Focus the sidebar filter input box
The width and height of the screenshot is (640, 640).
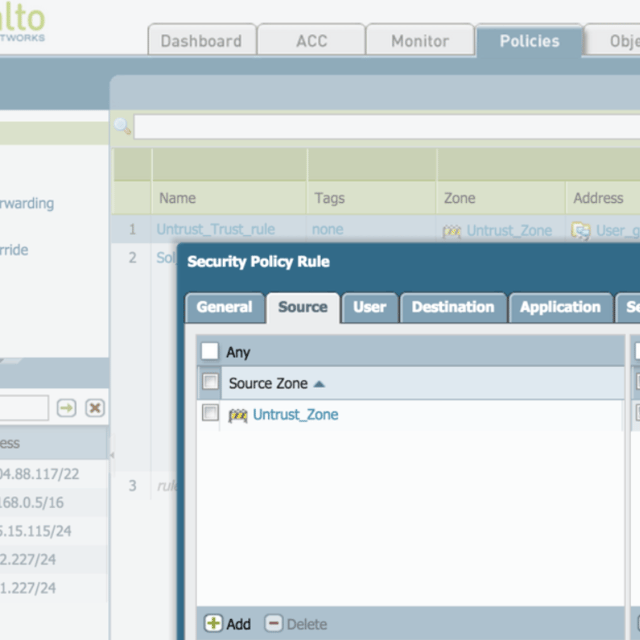[24, 407]
